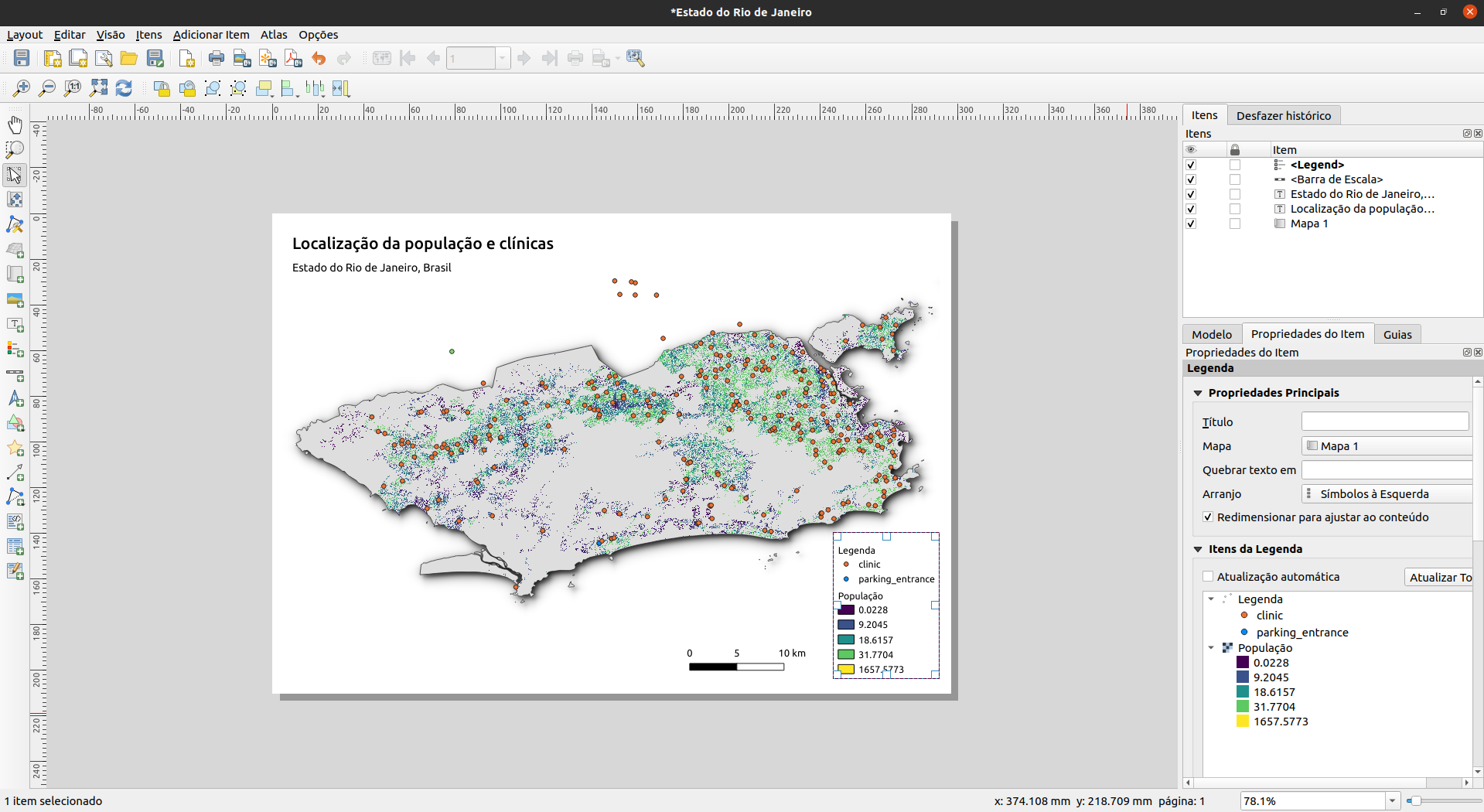Screen dimensions: 1484x812
Task: Click the Unlock All Items icon
Action: [x=187, y=88]
